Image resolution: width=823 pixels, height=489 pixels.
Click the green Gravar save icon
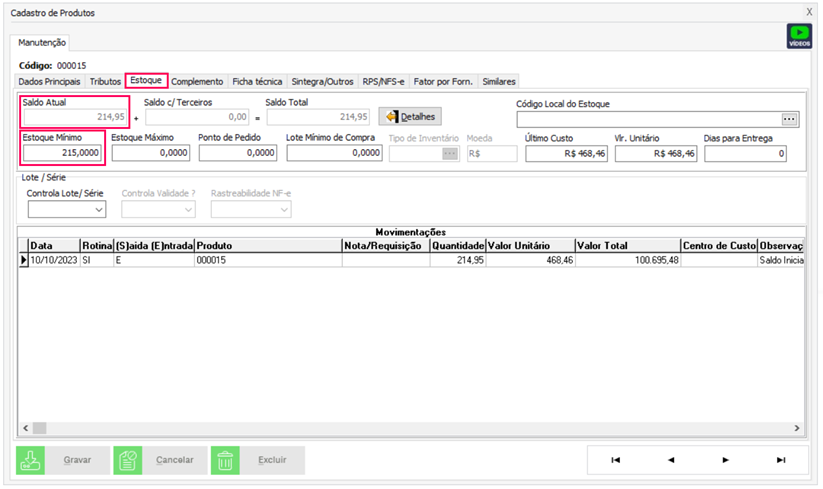[30, 460]
